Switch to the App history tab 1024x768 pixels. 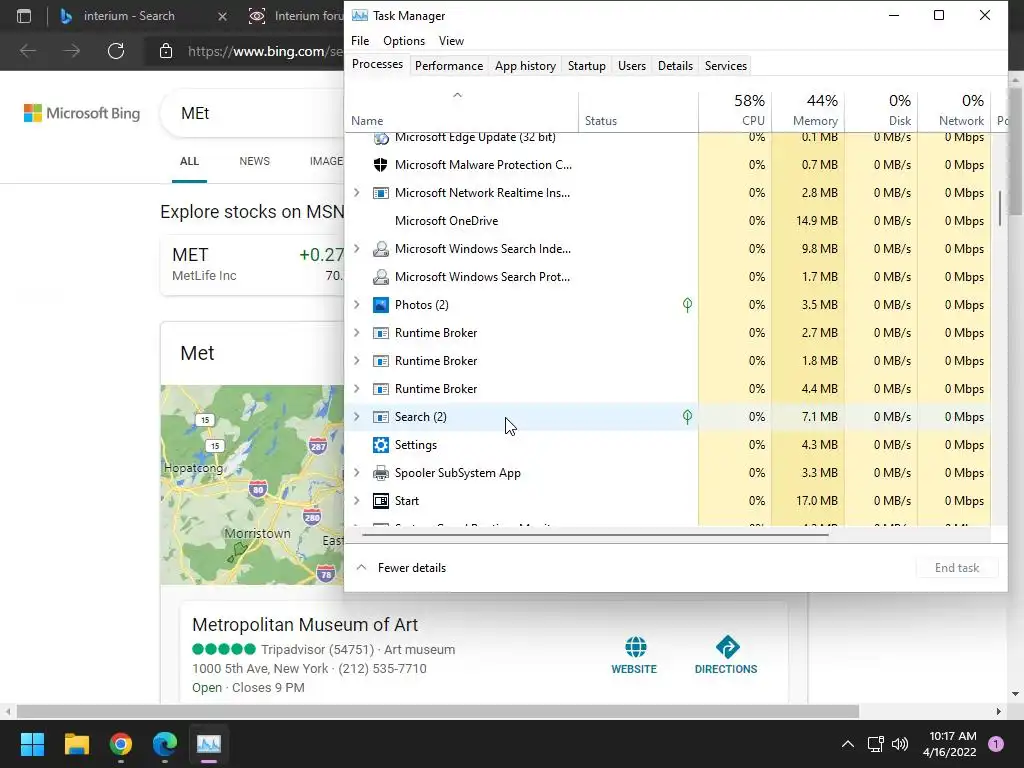pos(525,66)
